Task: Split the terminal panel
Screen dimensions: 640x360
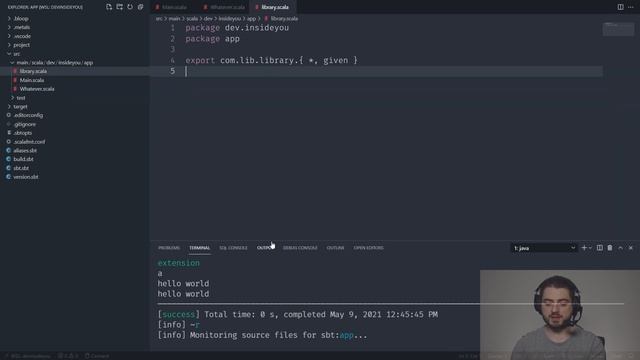Action: coord(600,248)
